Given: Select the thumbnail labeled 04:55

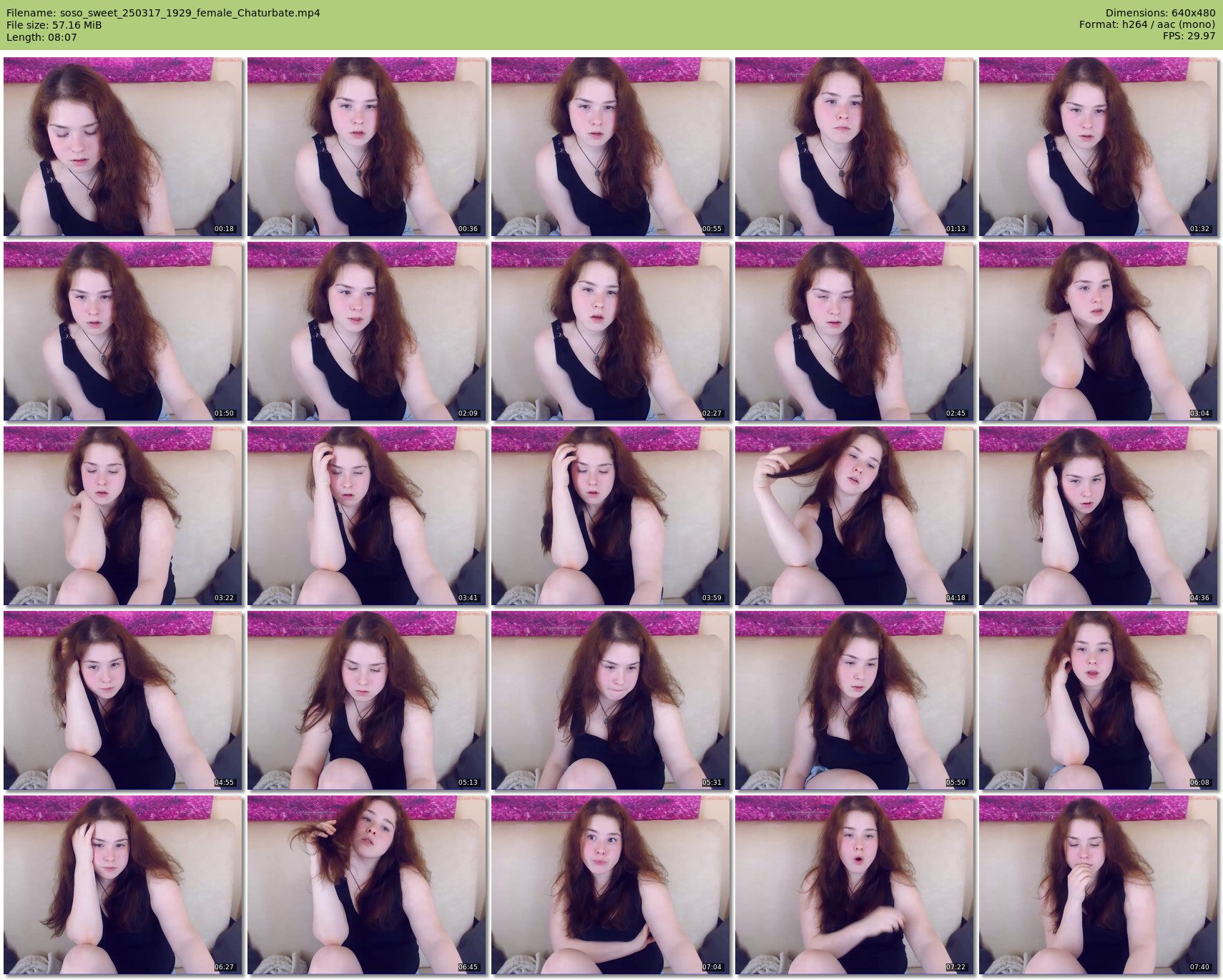Looking at the screenshot, I should (x=122, y=700).
